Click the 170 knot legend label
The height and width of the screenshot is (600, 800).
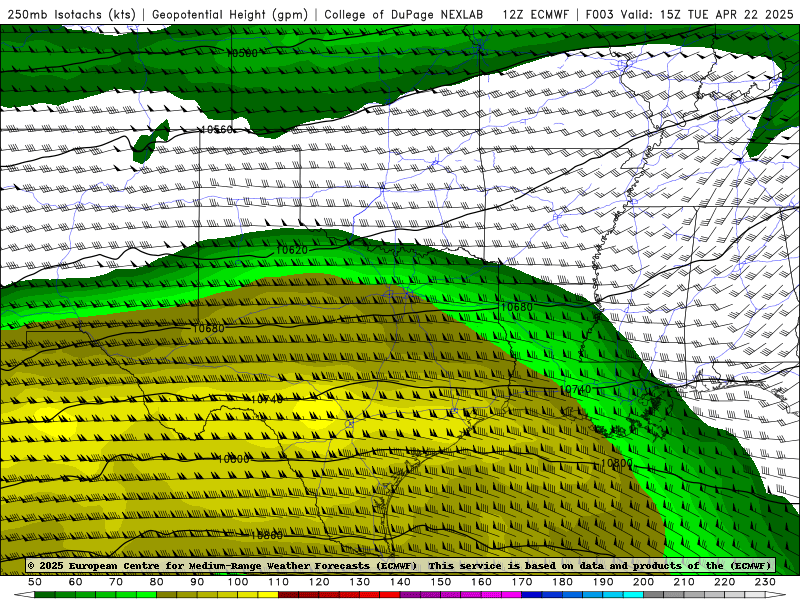pyautogui.click(x=522, y=582)
